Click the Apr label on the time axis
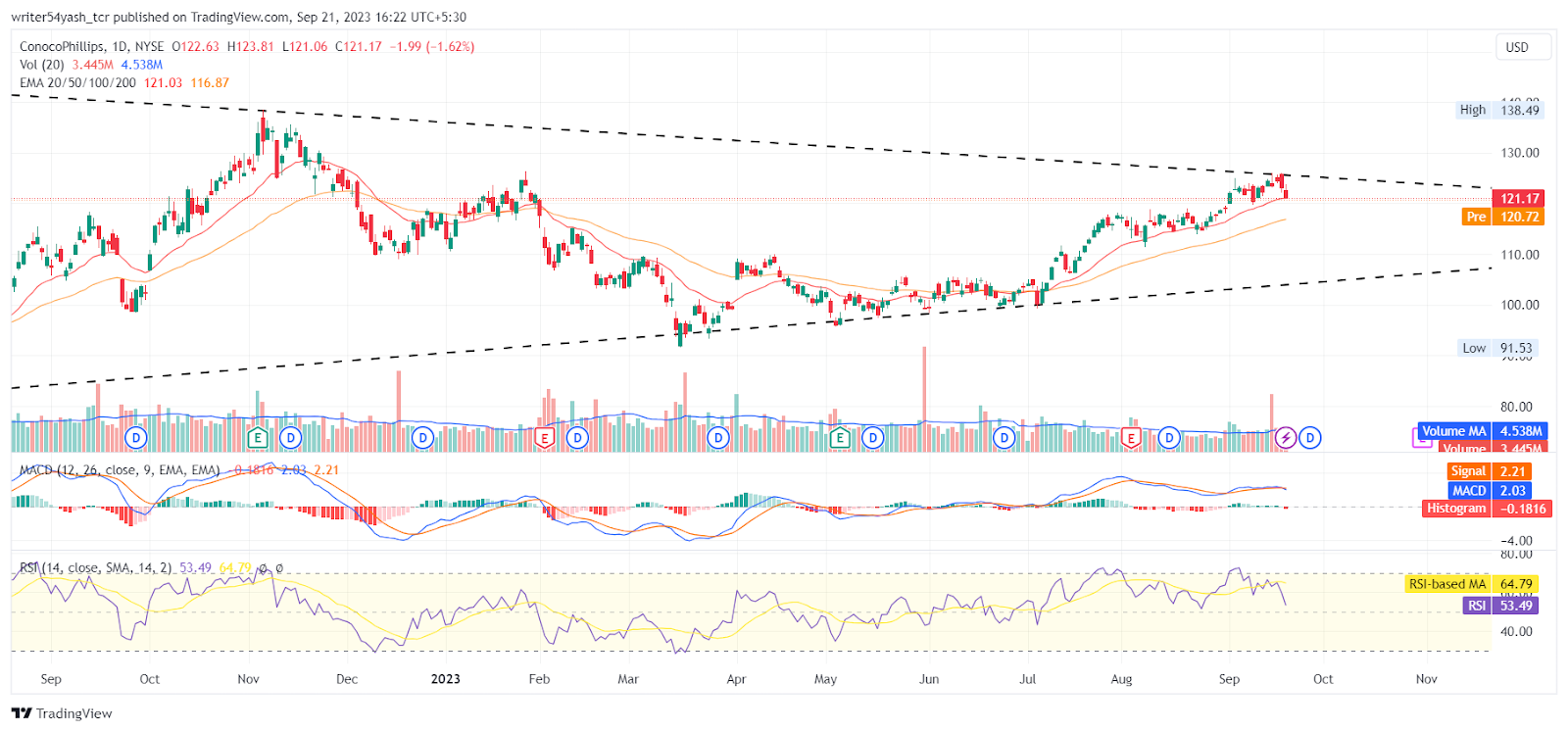The width and height of the screenshot is (1568, 732). (736, 679)
